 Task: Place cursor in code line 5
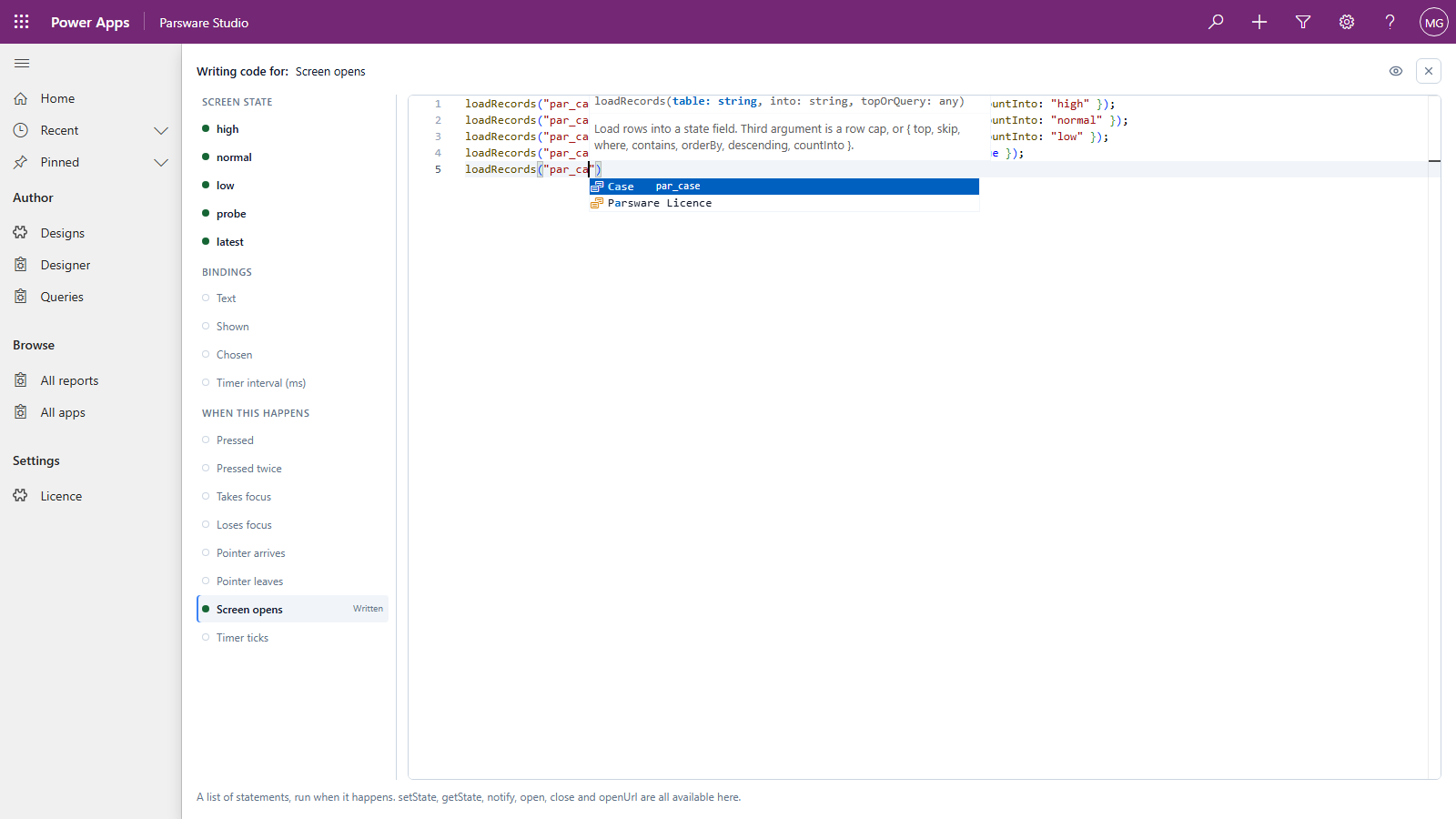coord(946,169)
